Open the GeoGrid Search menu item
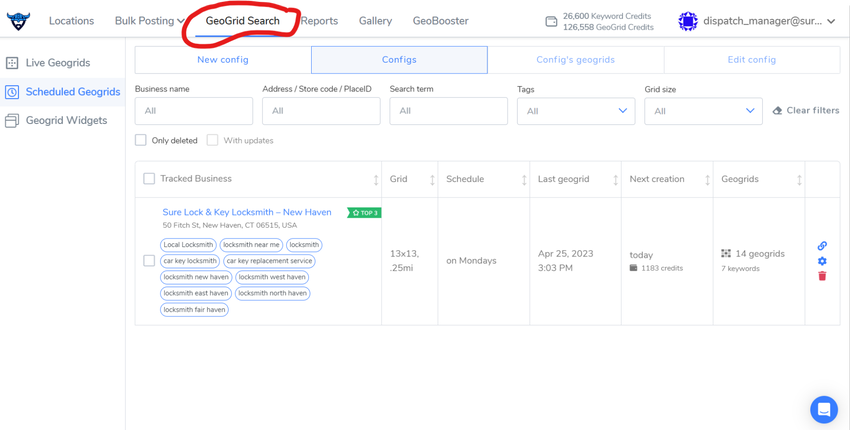 (242, 21)
